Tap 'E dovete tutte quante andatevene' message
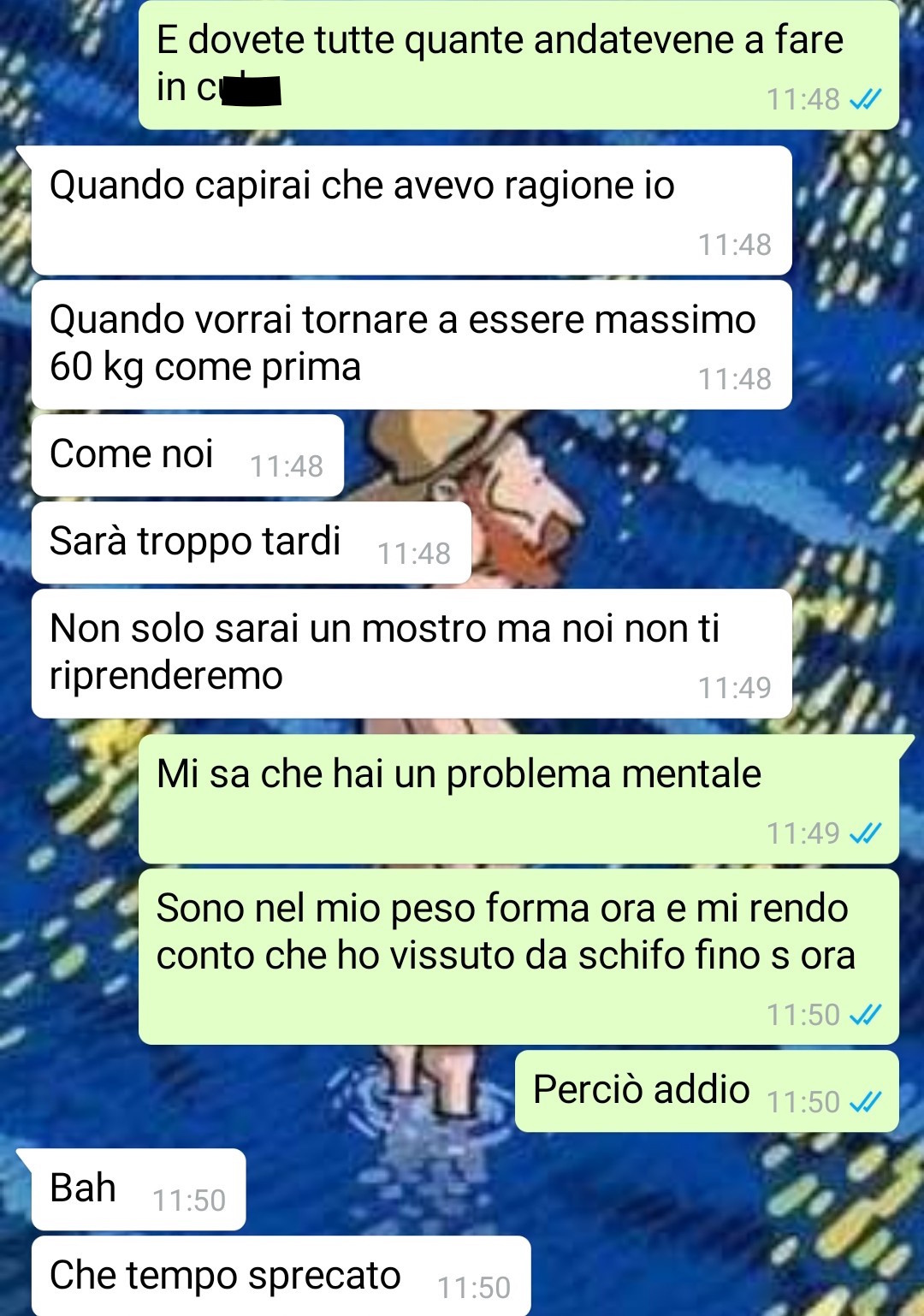 click(x=518, y=65)
